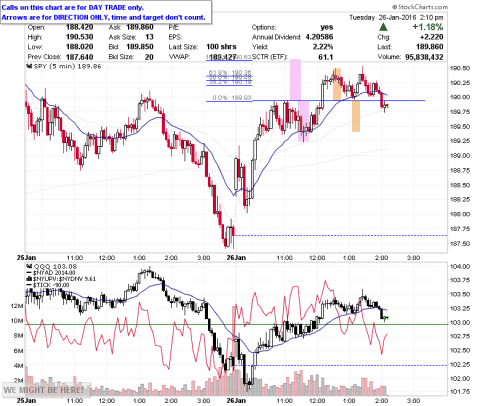The height and width of the screenshot is (406, 480).
Task: Click the 6M volume axis label
Action: (x=19, y=351)
